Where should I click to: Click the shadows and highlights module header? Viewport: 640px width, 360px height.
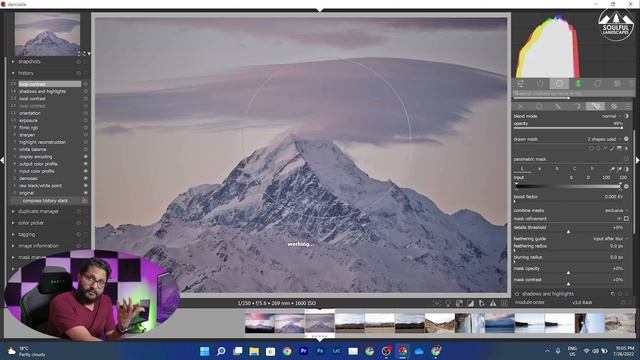(x=548, y=294)
